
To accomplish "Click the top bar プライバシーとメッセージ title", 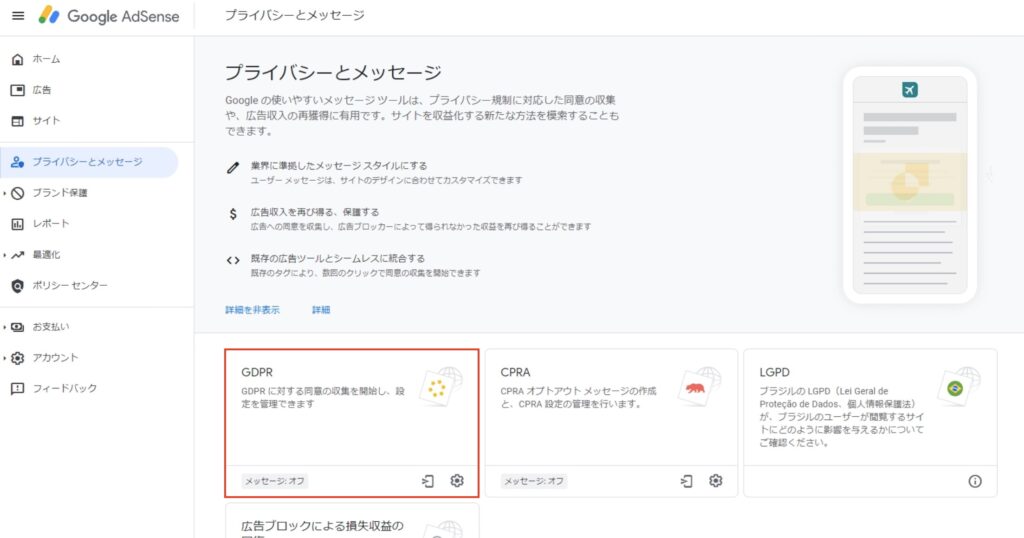I will (295, 15).
